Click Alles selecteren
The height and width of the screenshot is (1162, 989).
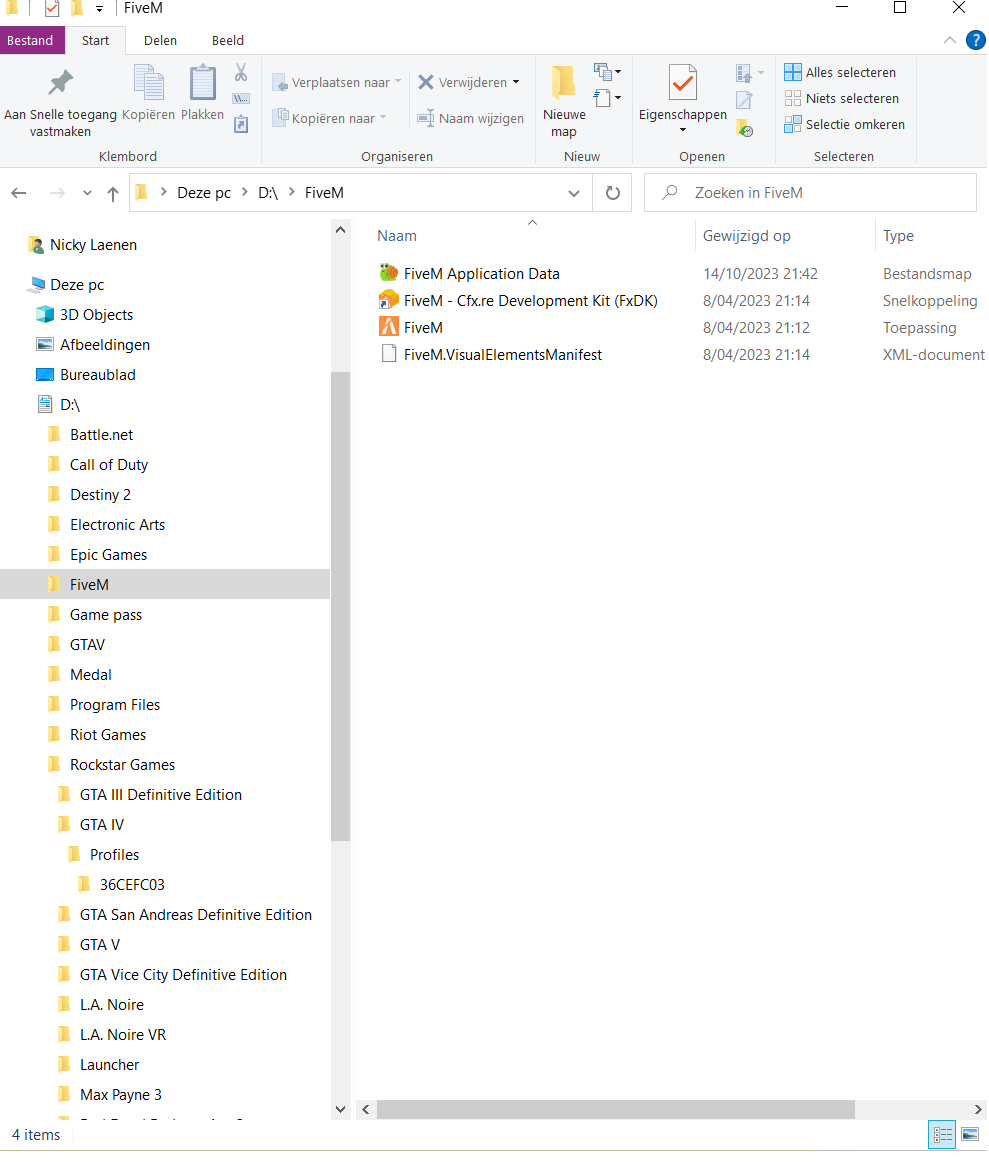[840, 73]
